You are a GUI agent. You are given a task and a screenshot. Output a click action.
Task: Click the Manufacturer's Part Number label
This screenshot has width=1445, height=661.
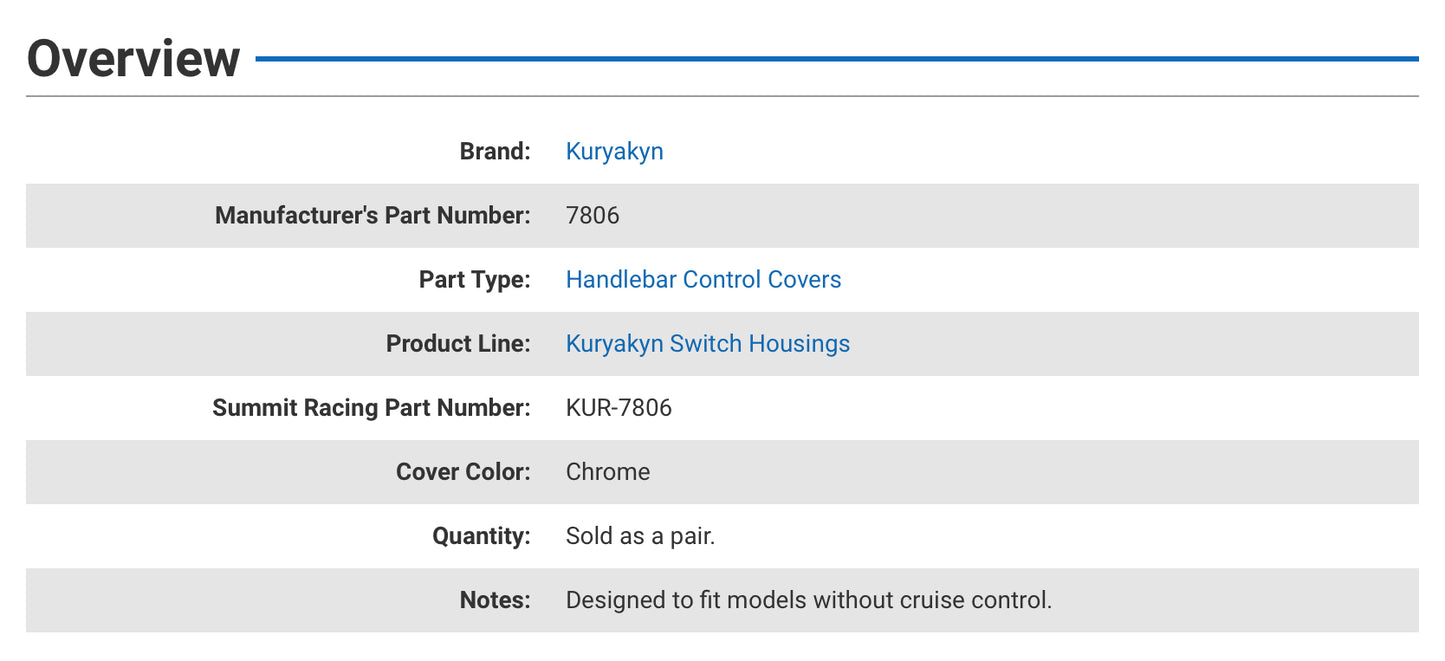(x=371, y=215)
